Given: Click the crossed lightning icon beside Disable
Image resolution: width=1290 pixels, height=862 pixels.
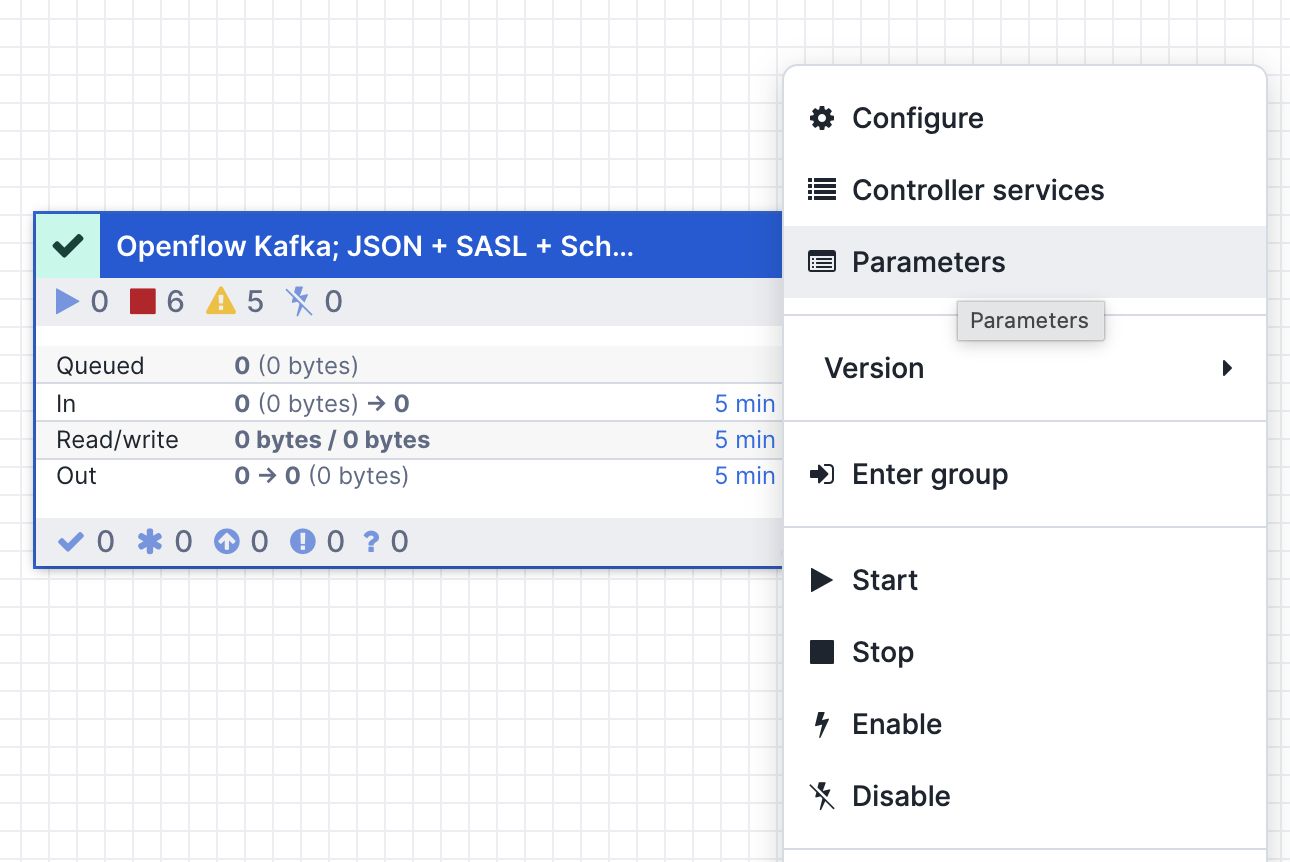Looking at the screenshot, I should tap(822, 796).
